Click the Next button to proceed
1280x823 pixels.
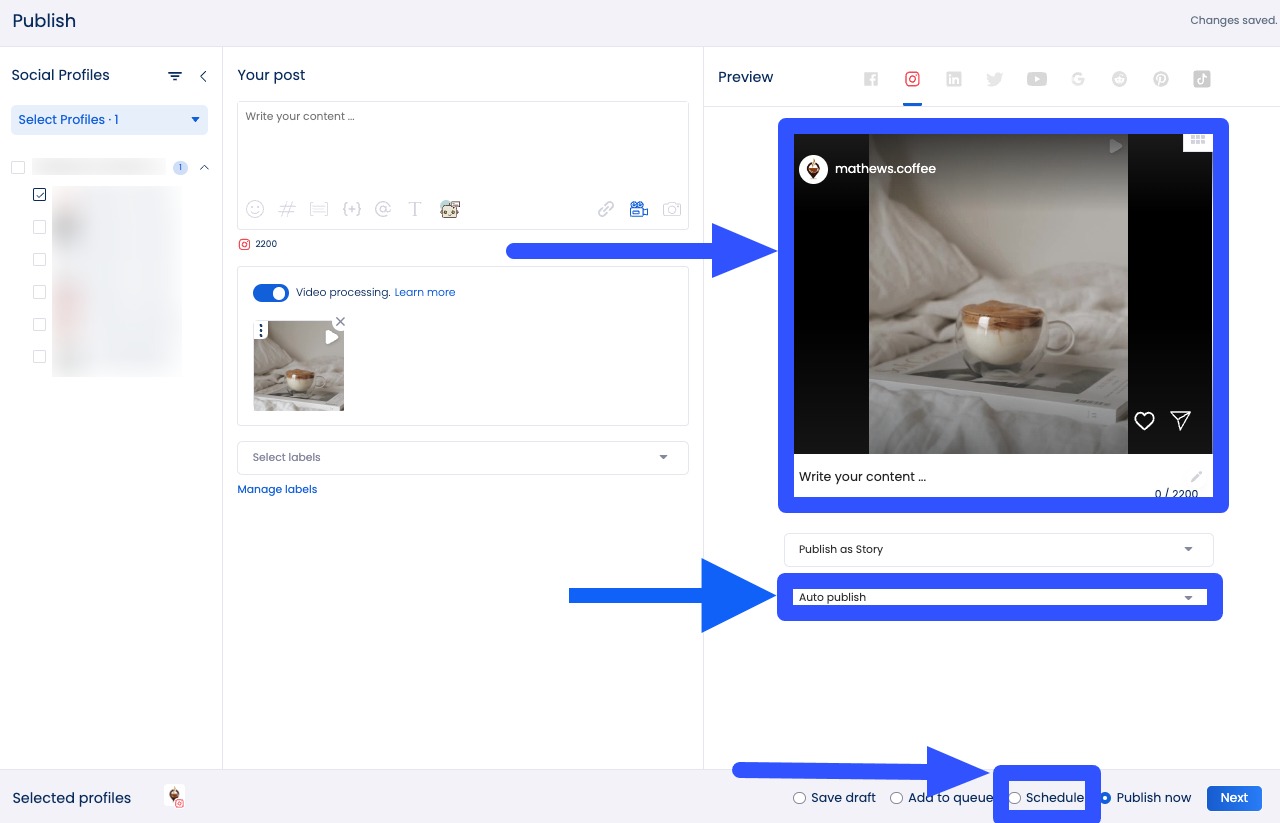tap(1233, 798)
